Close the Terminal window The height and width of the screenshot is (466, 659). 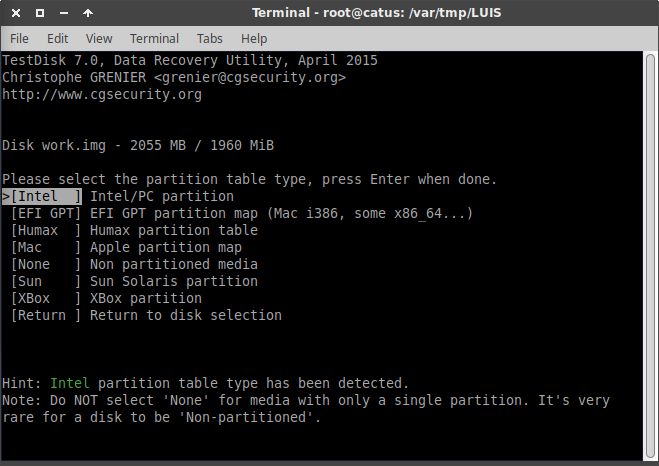tap(14, 14)
